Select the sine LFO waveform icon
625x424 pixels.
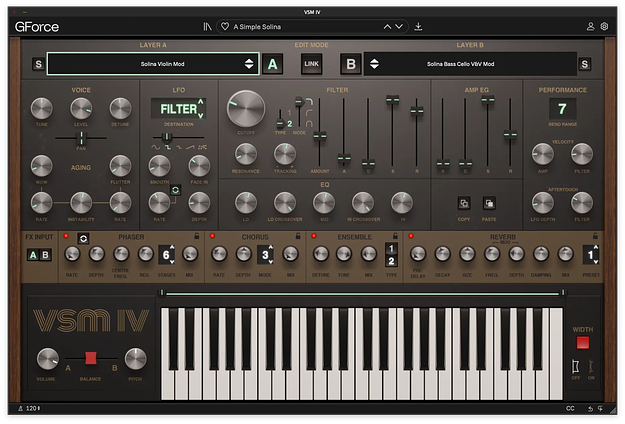click(x=155, y=147)
